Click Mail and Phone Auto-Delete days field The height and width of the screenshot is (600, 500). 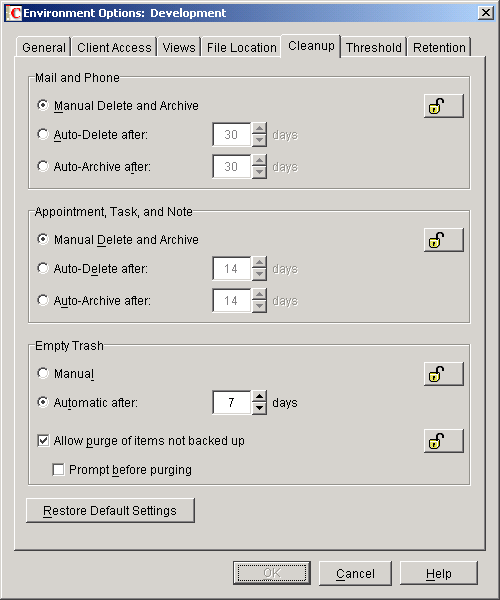click(232, 135)
